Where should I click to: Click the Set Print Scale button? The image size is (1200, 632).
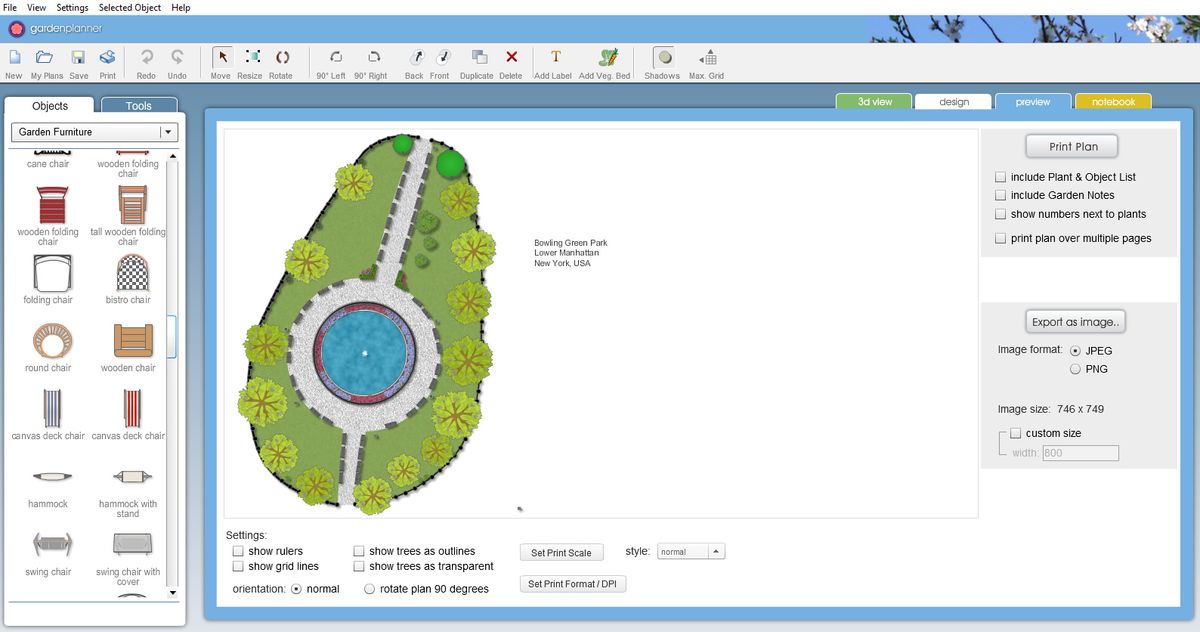561,553
